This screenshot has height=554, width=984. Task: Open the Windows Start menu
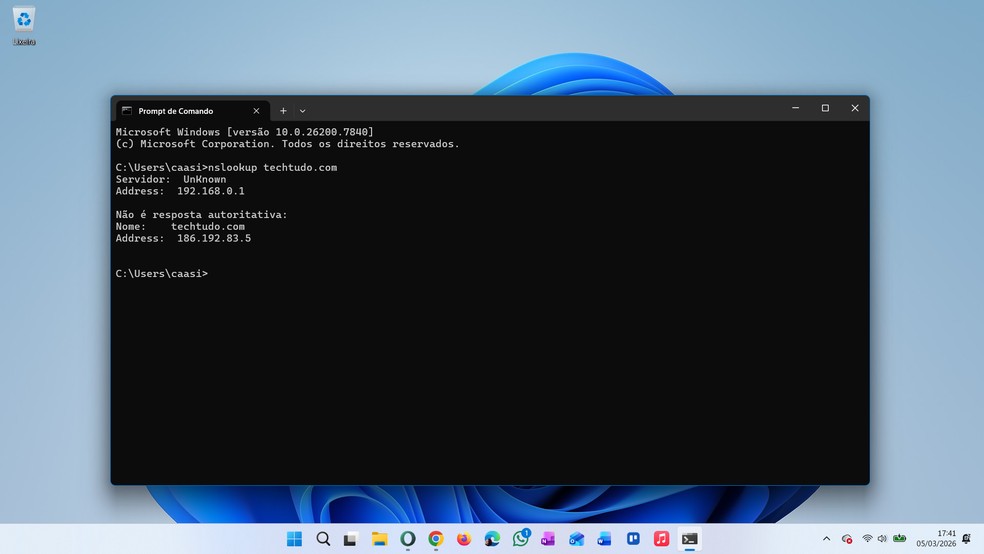point(294,539)
